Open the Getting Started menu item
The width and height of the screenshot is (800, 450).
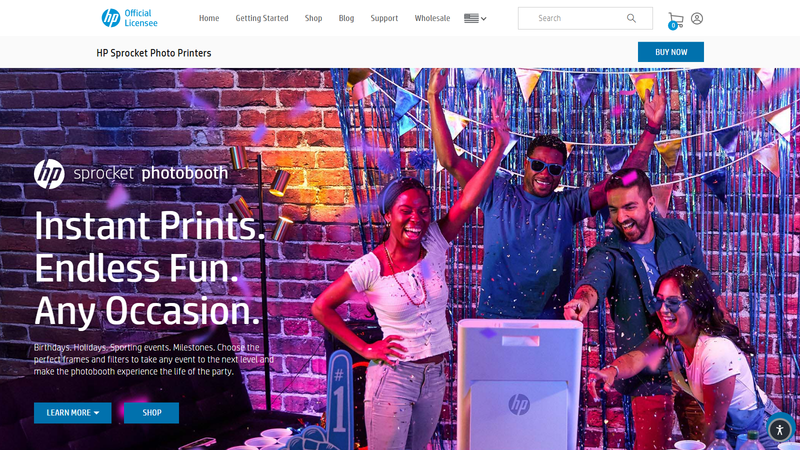[x=262, y=18]
